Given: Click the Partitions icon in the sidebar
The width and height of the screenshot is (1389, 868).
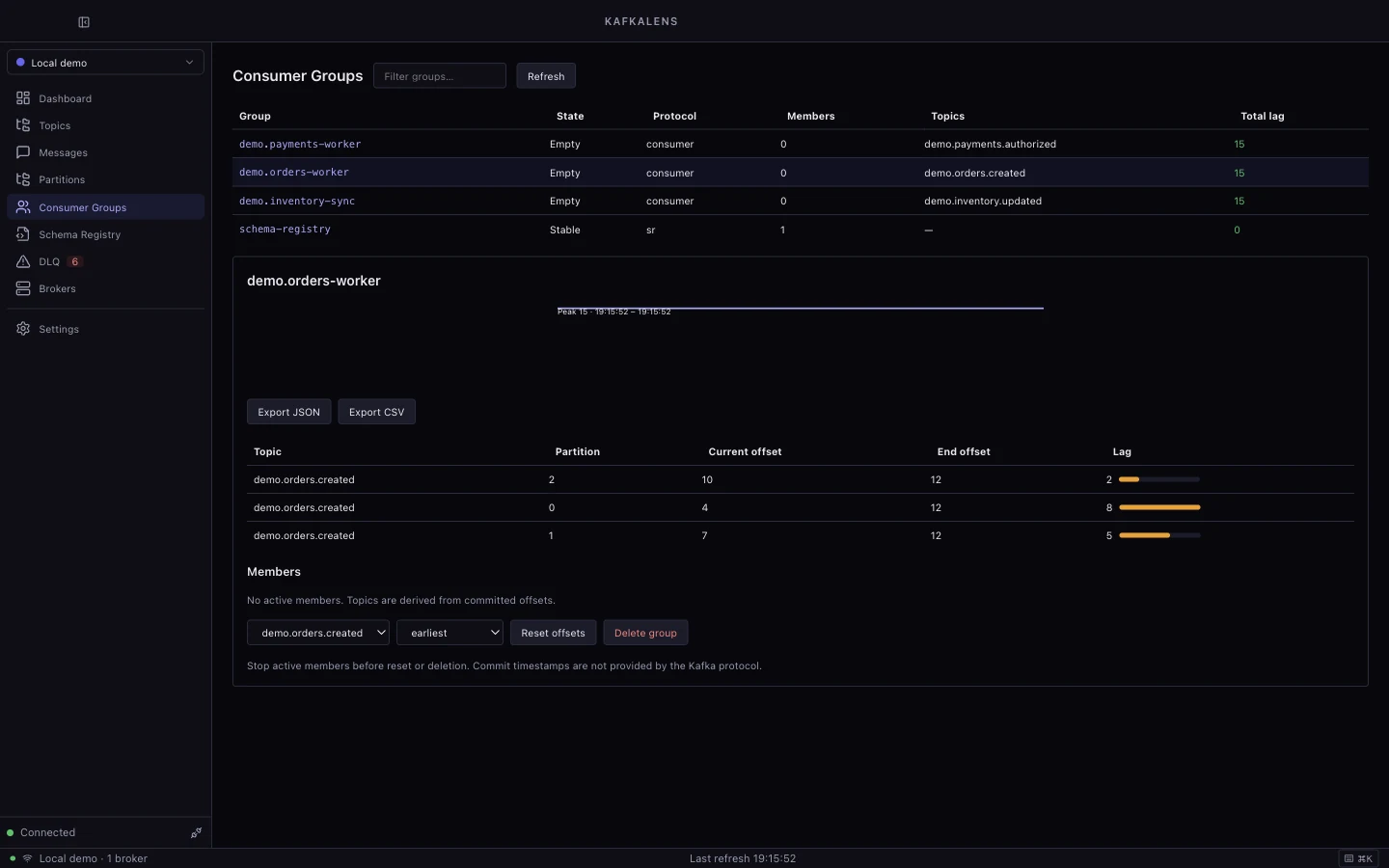Looking at the screenshot, I should click(23, 179).
